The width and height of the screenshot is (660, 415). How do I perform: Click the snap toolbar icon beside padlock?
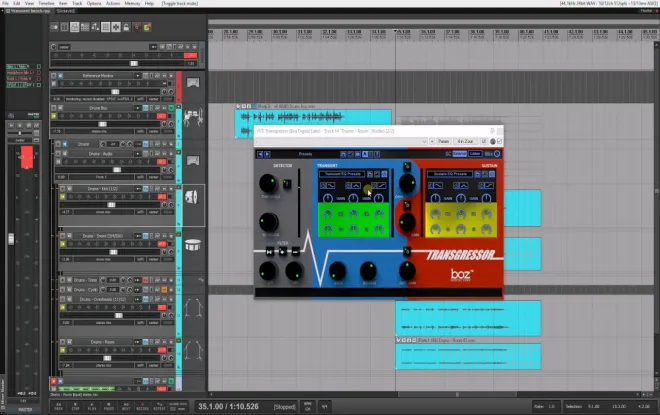[116, 27]
